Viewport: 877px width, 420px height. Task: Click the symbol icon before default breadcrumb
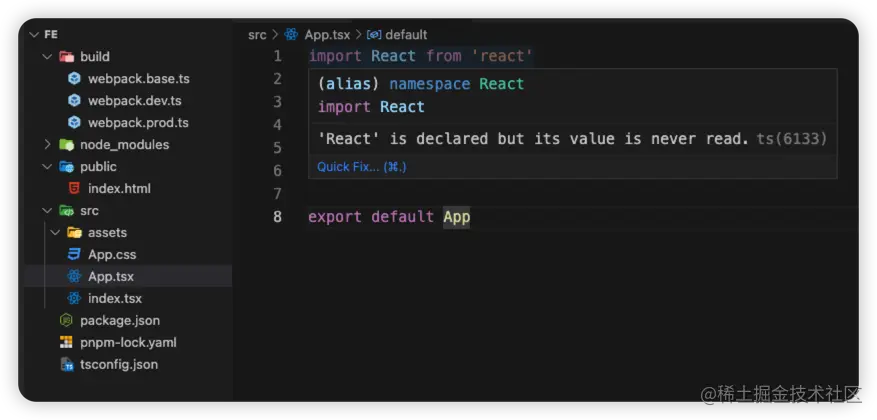pyautogui.click(x=374, y=35)
